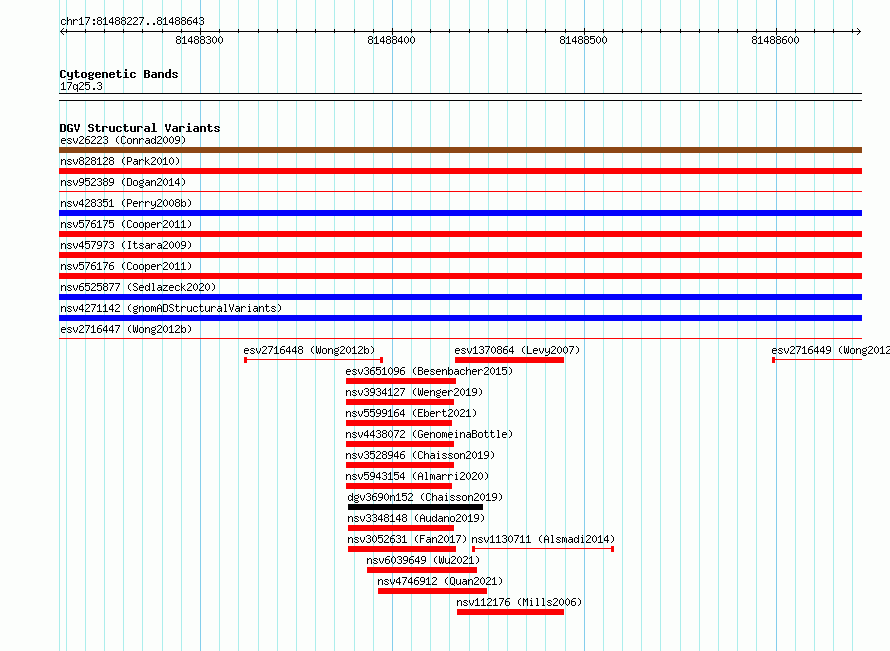
Task: Open the esv1370864 (Levy2007) label
Action: [517, 350]
